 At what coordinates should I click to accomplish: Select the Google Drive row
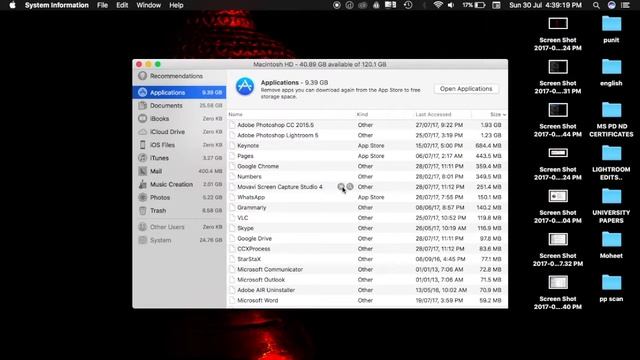367,238
